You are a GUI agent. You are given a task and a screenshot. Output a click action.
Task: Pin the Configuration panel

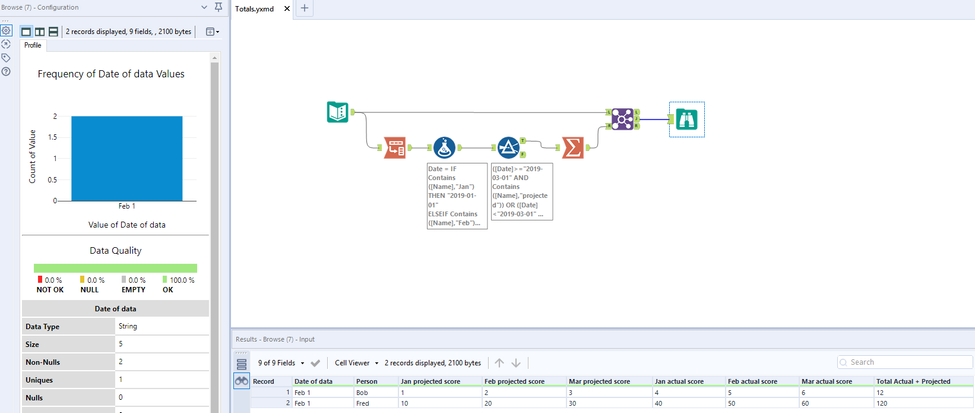click(x=218, y=7)
